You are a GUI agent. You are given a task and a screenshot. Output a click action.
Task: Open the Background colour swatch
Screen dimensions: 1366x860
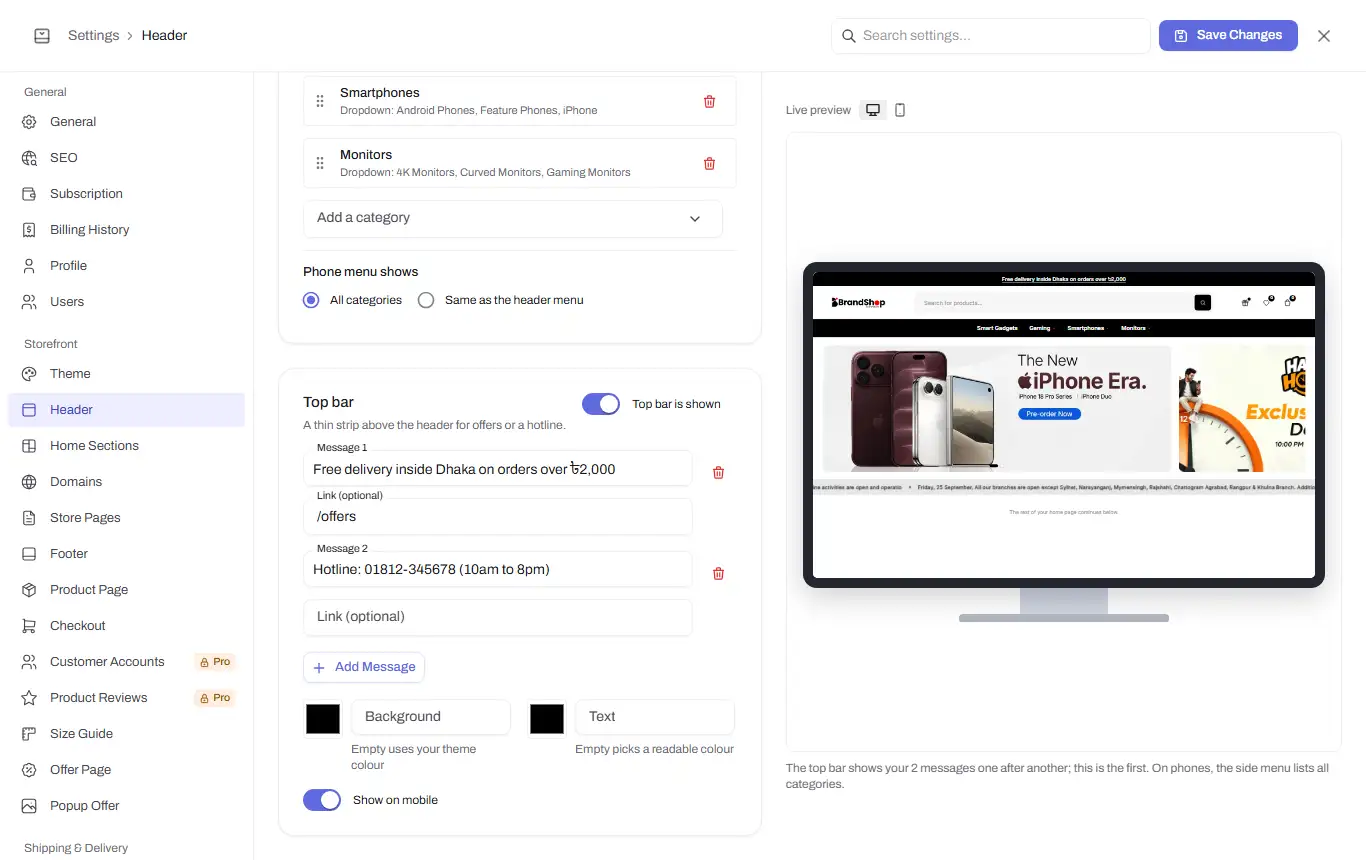coord(323,719)
